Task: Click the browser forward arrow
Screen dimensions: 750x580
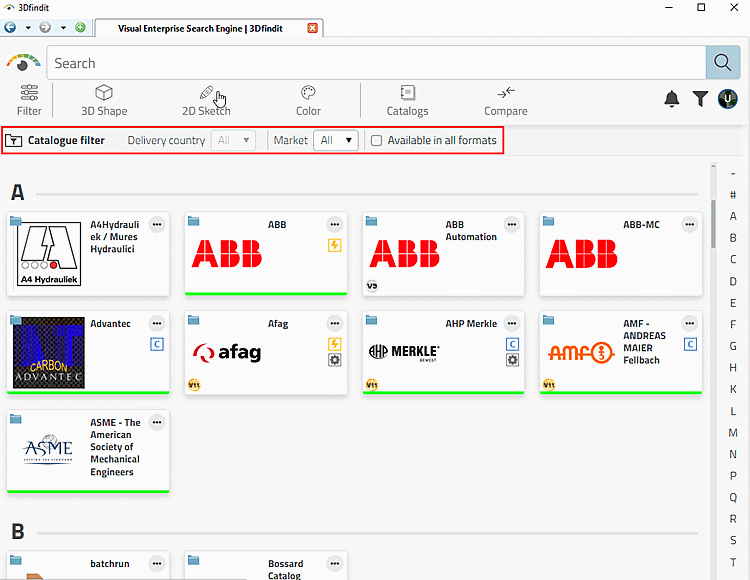Action: [x=45, y=28]
